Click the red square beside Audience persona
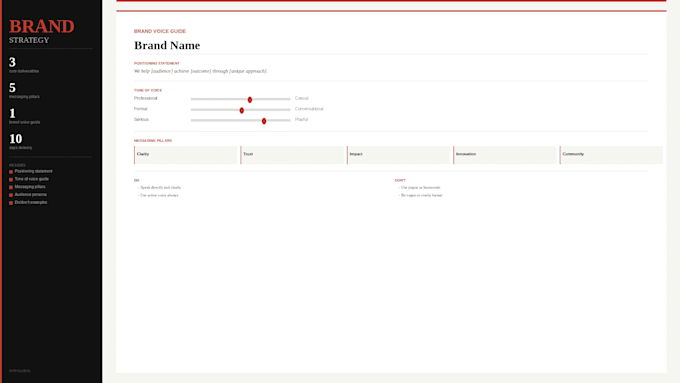This screenshot has width=680, height=383. coord(11,195)
